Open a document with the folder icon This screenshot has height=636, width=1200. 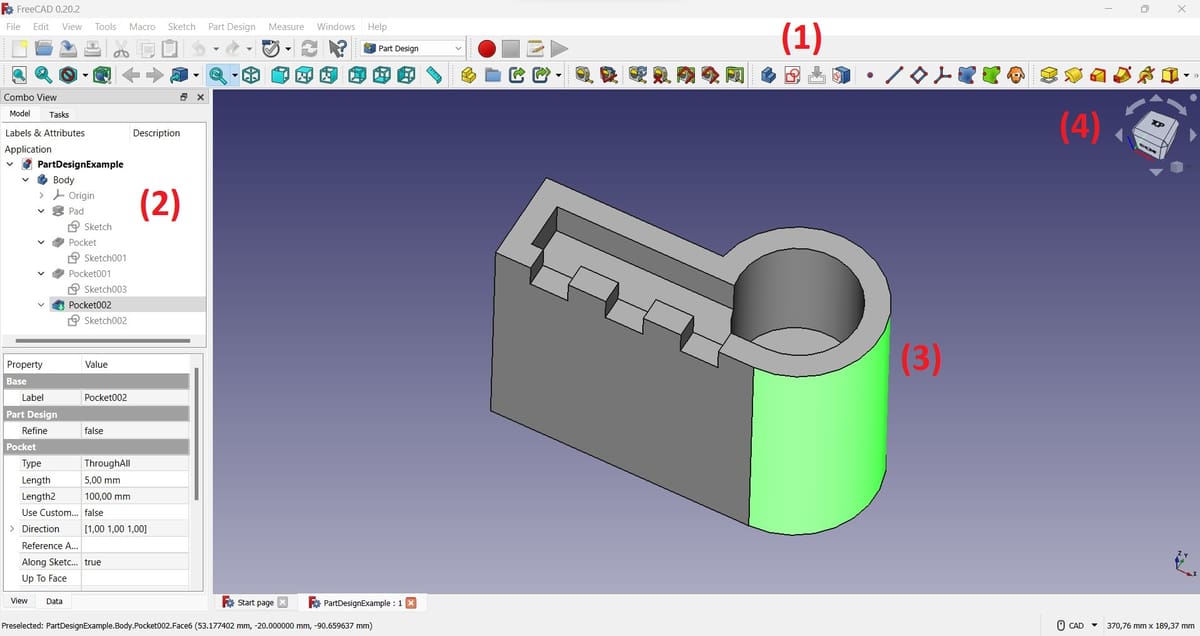pyautogui.click(x=43, y=48)
